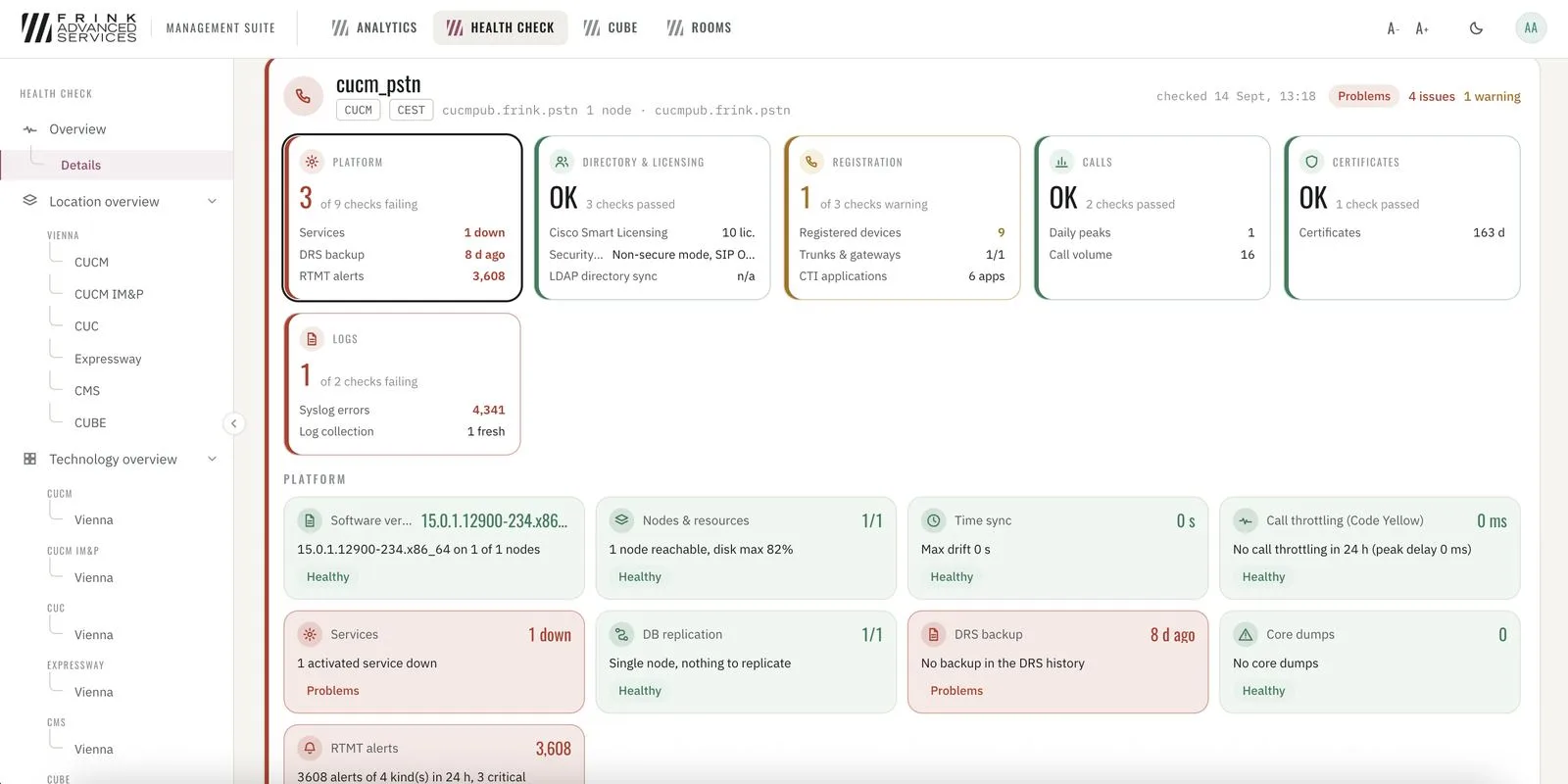The image size is (1568, 784).
Task: Click the Technology overview grid icon
Action: [30, 459]
